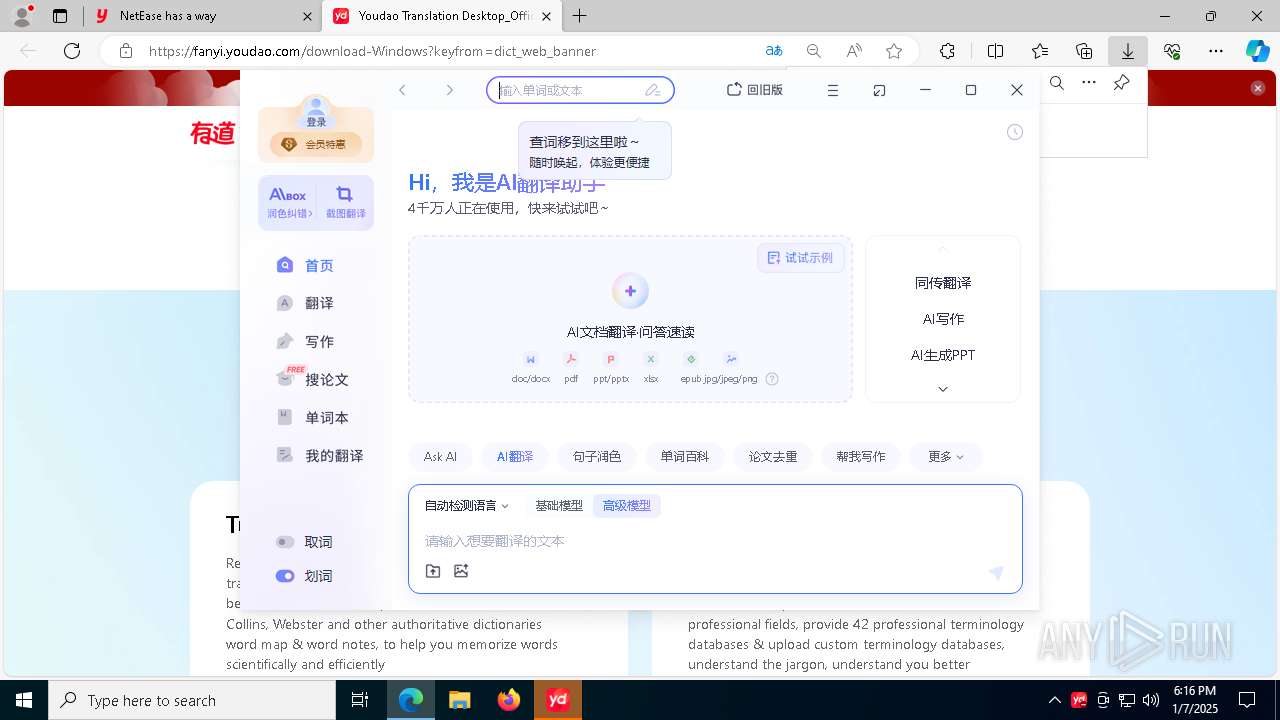This screenshot has width=1280, height=720.
Task: Click the upload image icon below input
Action: coord(461,571)
